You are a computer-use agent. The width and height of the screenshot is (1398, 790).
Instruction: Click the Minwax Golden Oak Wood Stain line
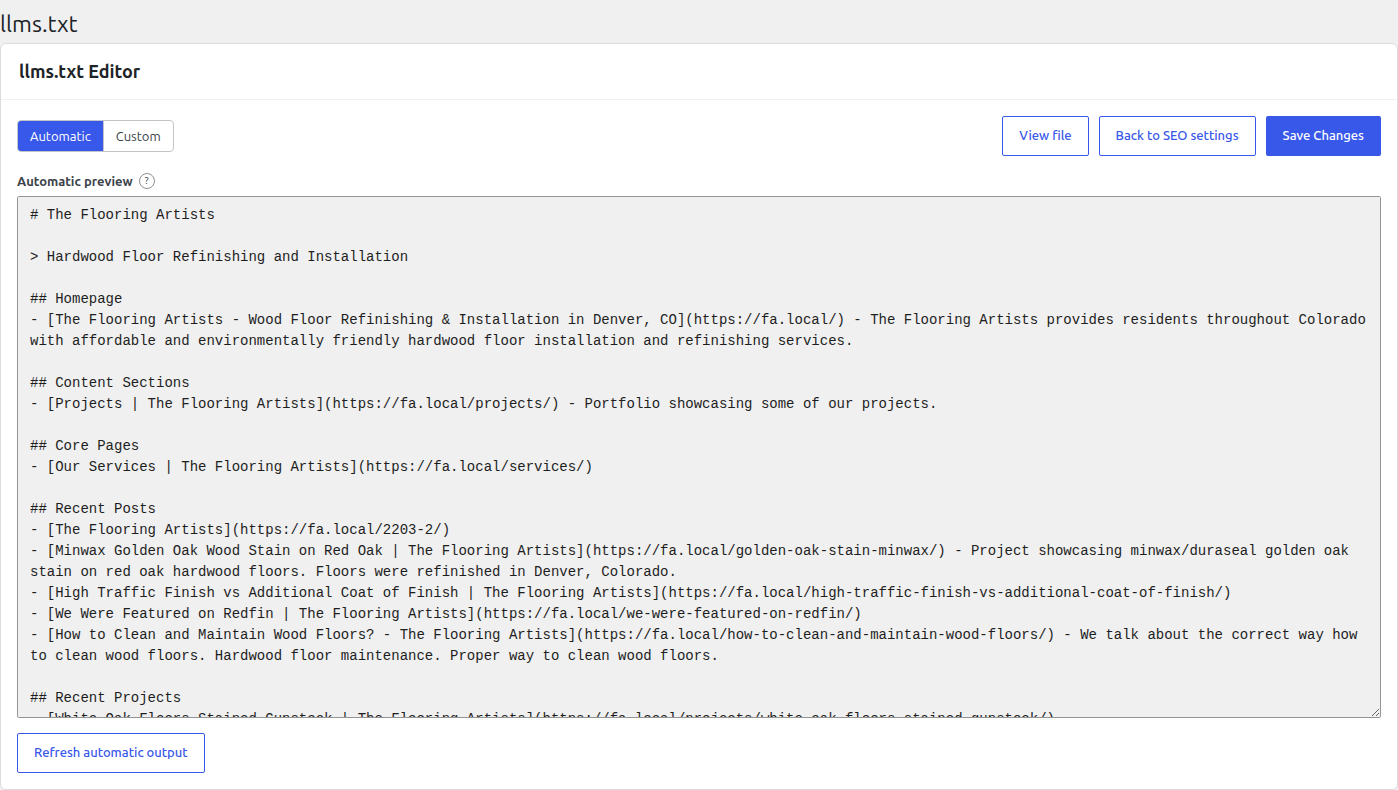click(689, 561)
